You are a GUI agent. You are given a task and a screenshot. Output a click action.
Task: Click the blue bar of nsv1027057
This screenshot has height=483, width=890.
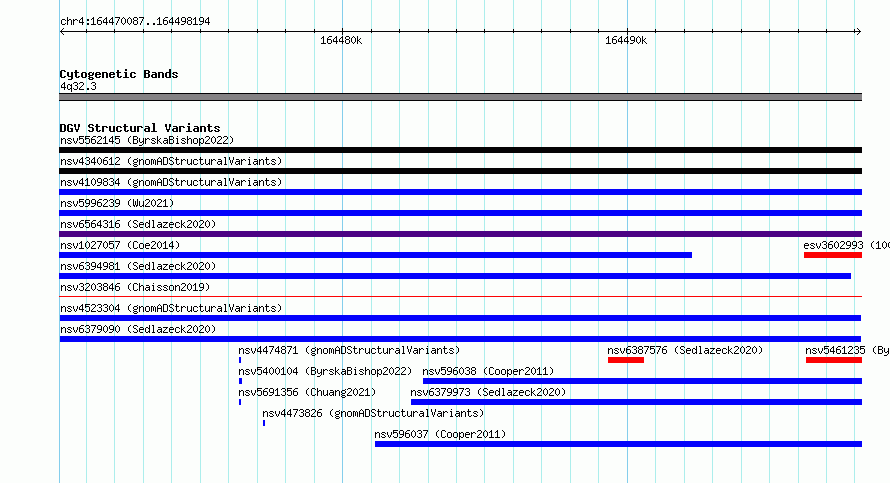point(376,255)
